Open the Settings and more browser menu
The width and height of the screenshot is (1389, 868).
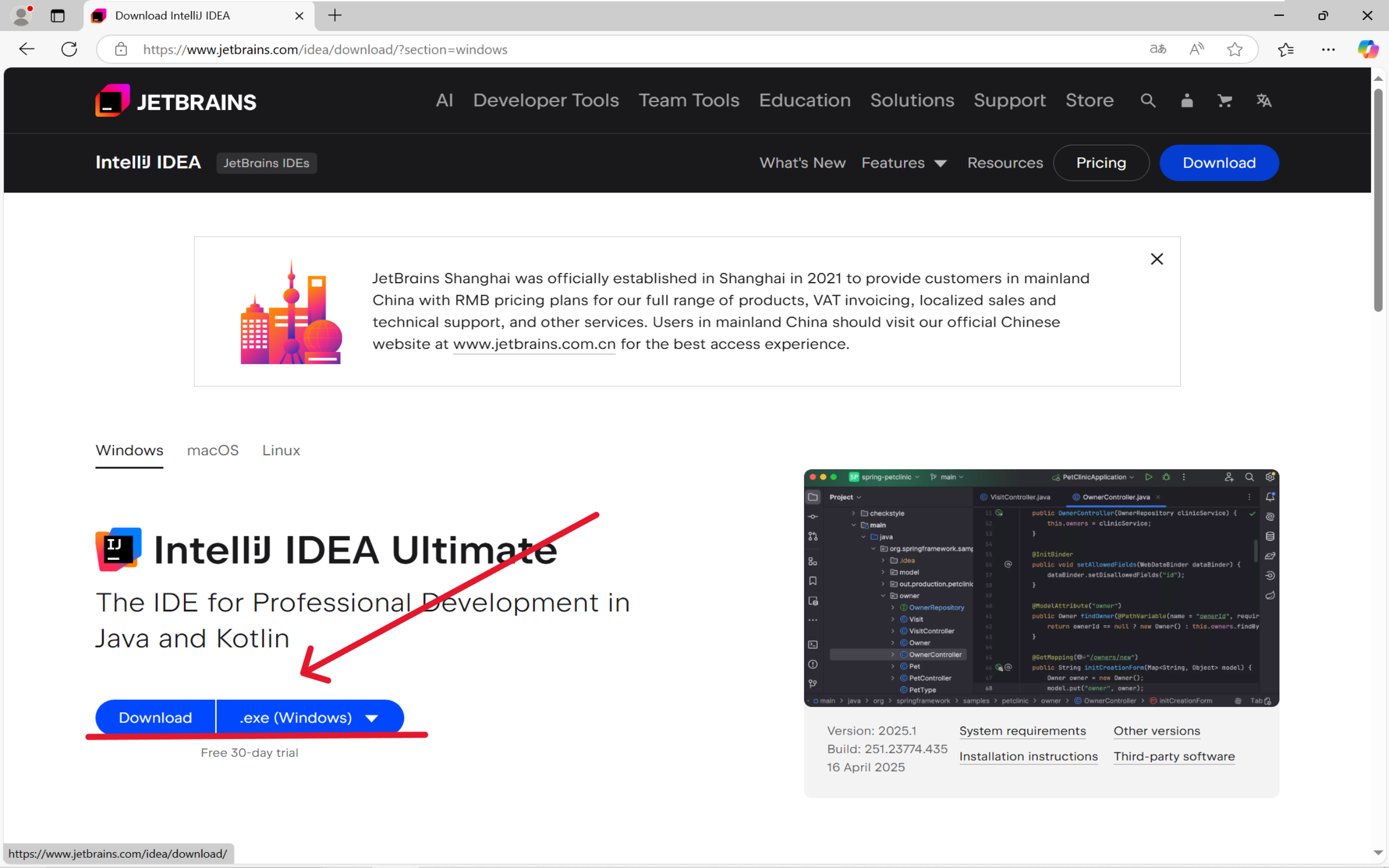[1329, 49]
